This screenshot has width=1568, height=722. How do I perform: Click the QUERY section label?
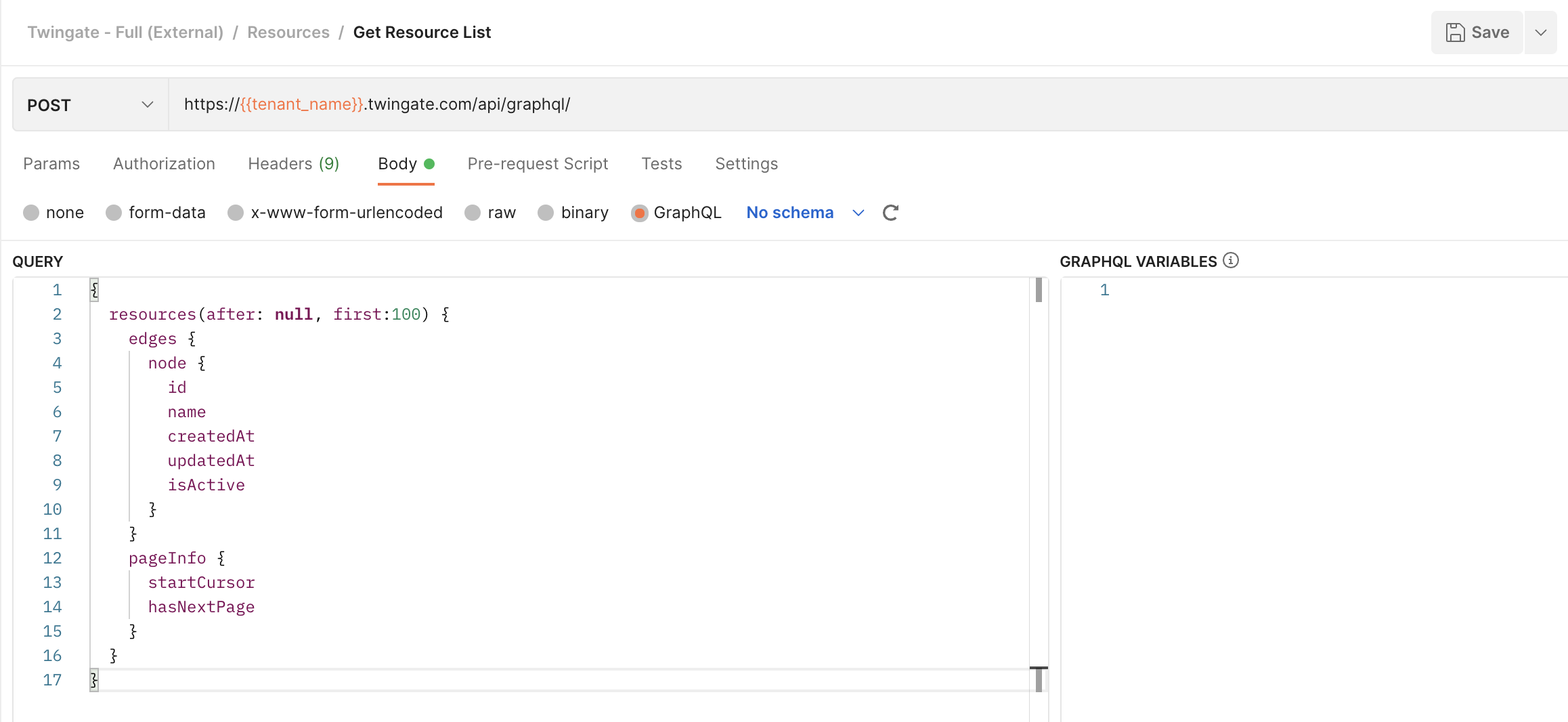38,261
